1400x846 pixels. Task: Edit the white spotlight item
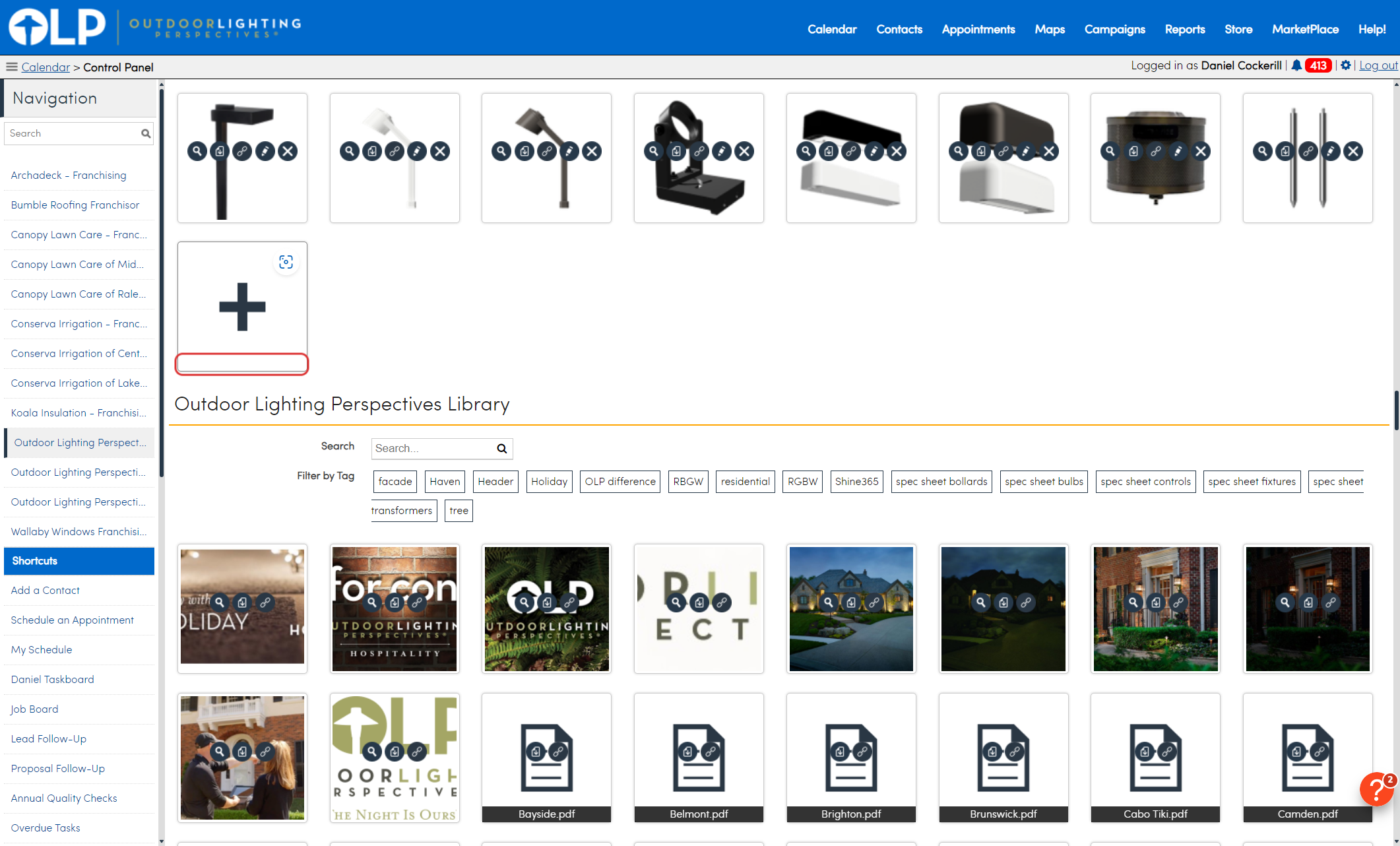click(417, 151)
